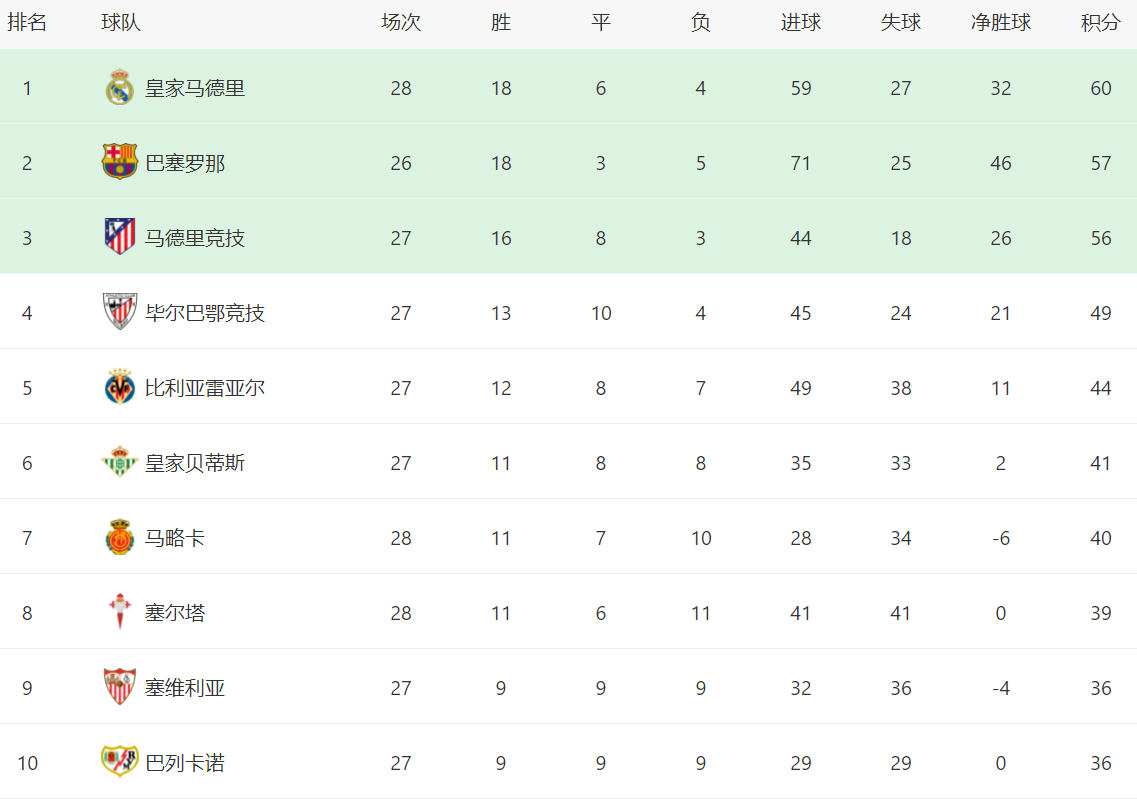Select the 进球 column header
Screen dimensions: 1137x799
coord(801,22)
